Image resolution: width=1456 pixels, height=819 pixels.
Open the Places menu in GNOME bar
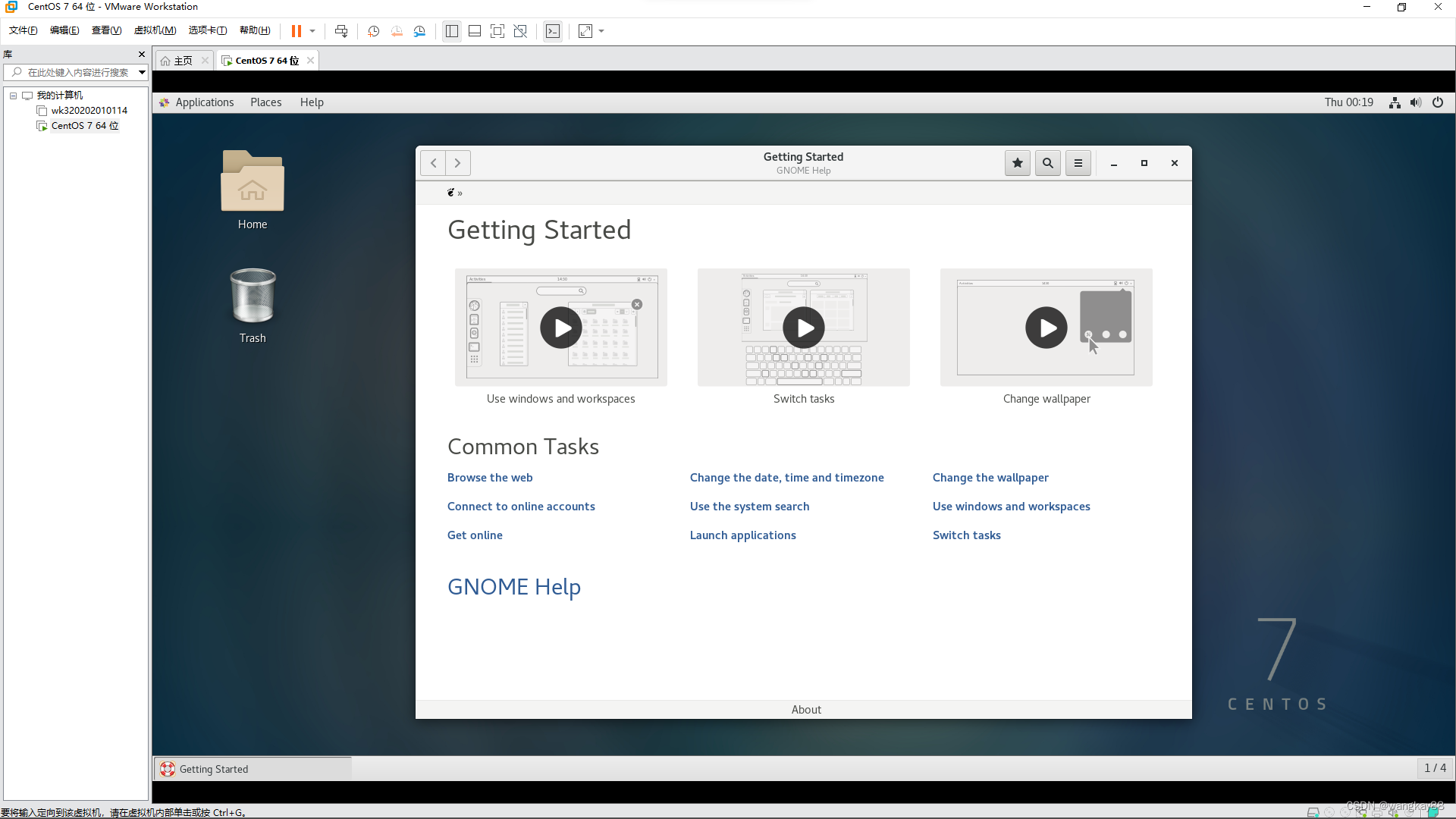pyautogui.click(x=266, y=102)
